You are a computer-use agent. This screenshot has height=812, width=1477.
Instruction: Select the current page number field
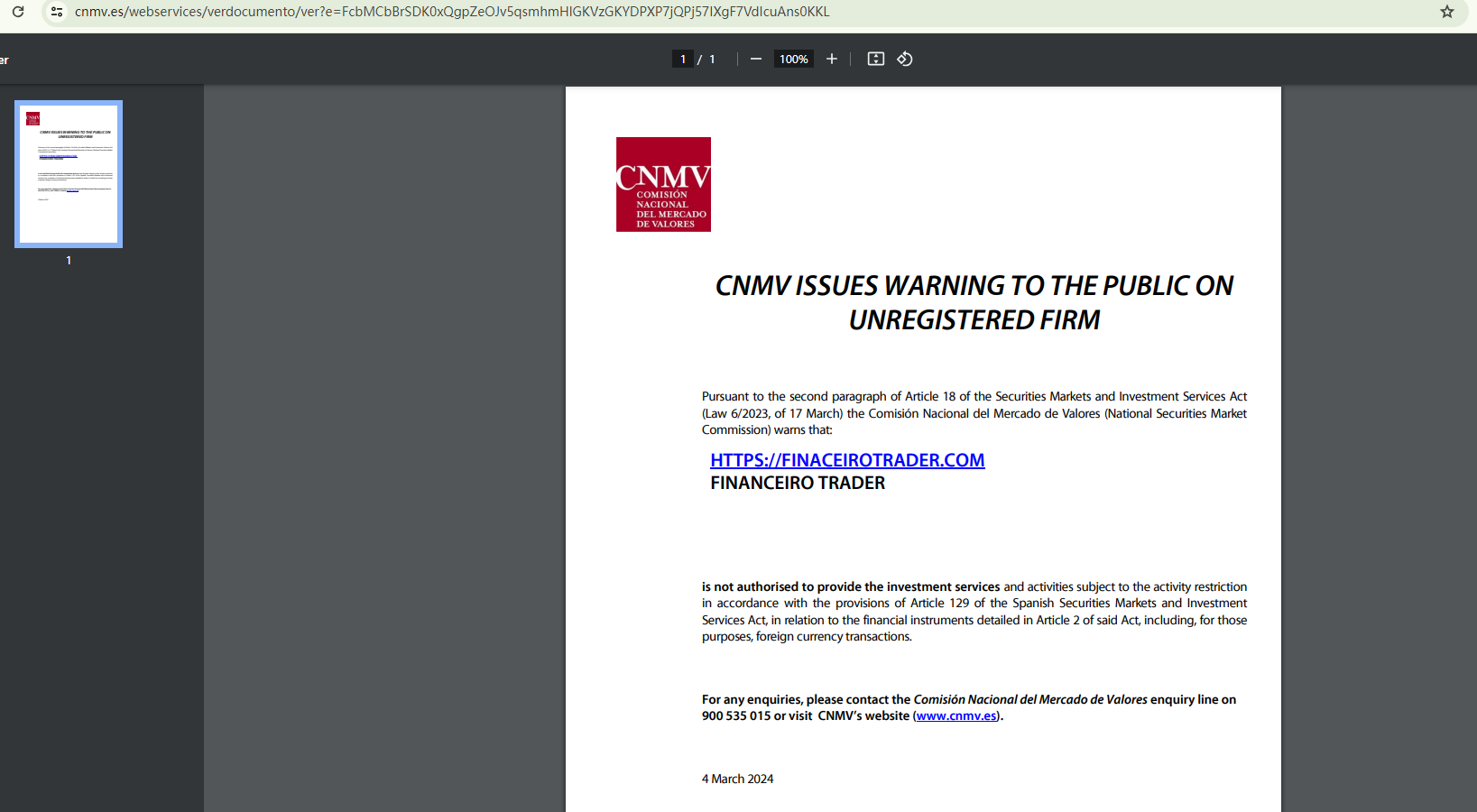tap(683, 59)
